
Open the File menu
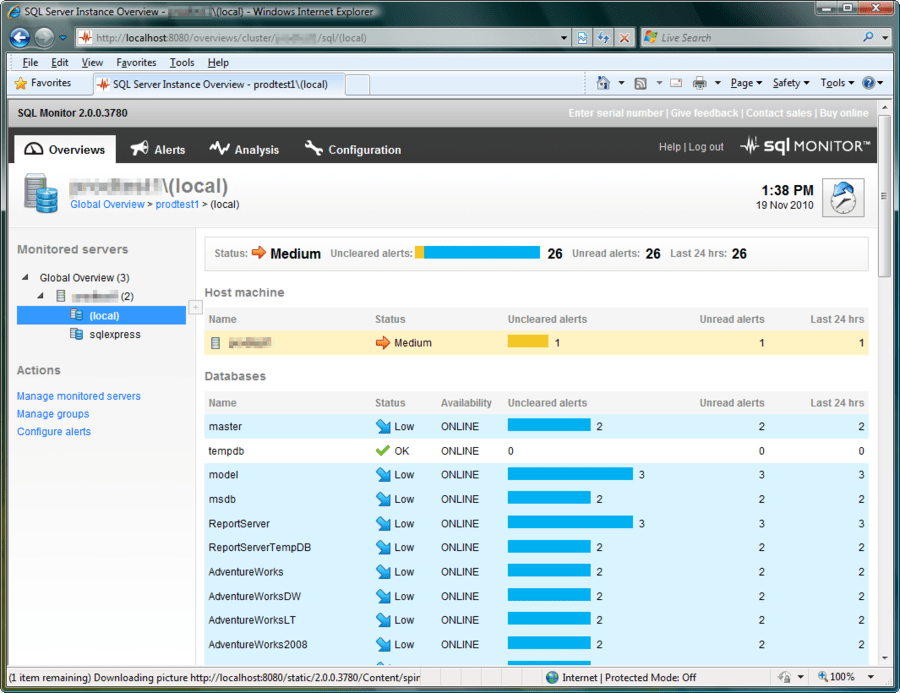pyautogui.click(x=29, y=62)
